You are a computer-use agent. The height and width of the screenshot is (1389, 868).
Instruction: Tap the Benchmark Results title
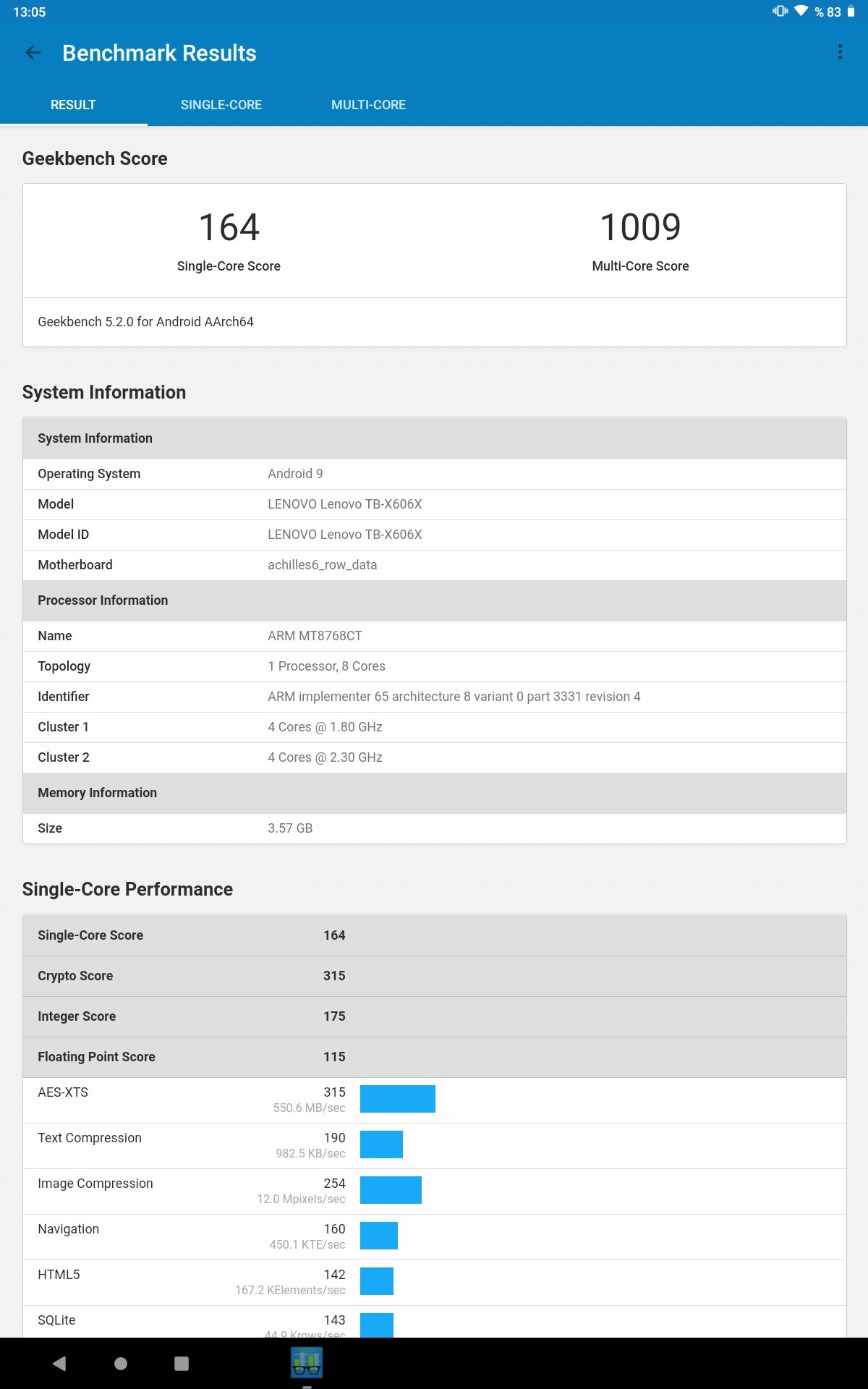[159, 53]
